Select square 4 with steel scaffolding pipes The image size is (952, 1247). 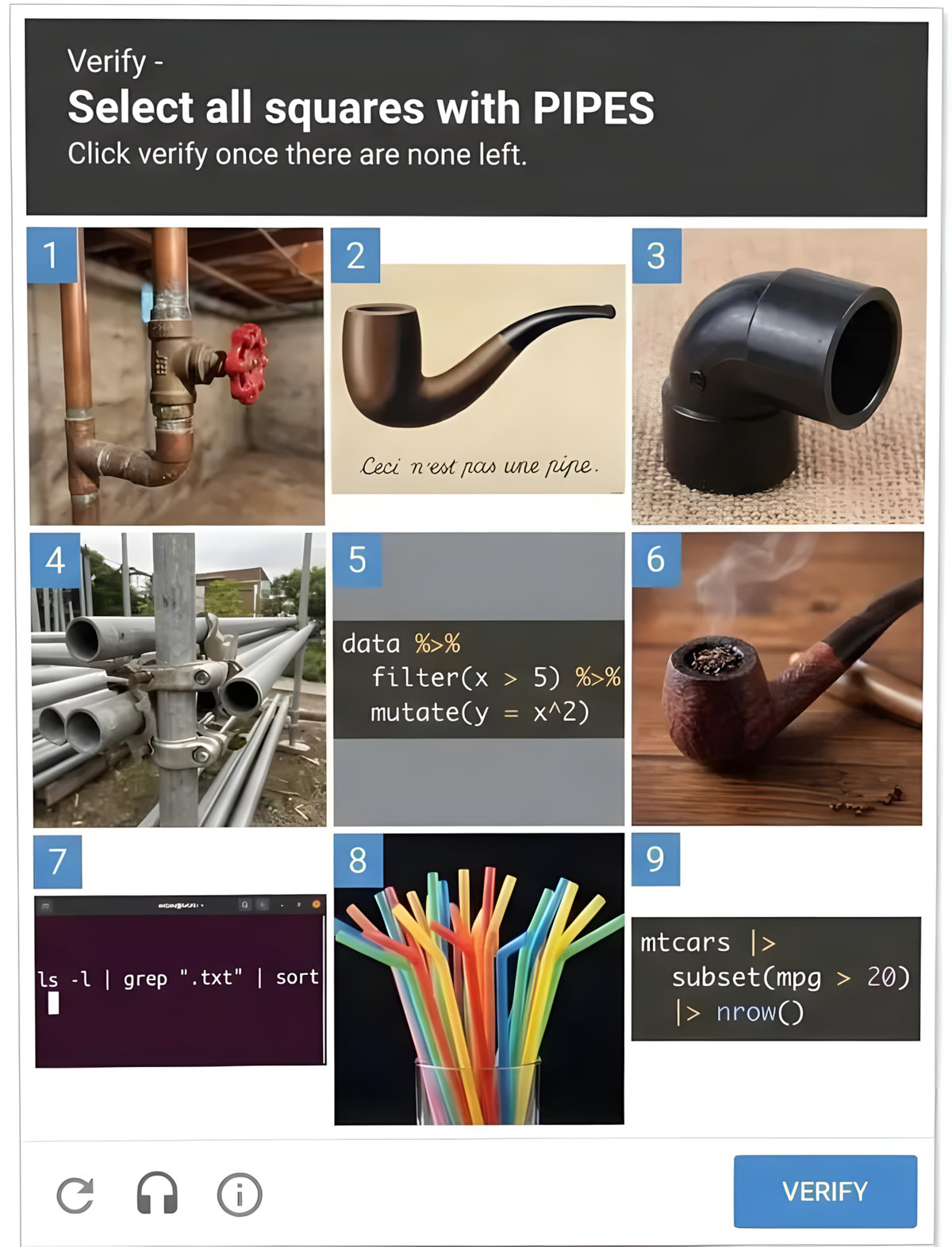pyautogui.click(x=178, y=680)
